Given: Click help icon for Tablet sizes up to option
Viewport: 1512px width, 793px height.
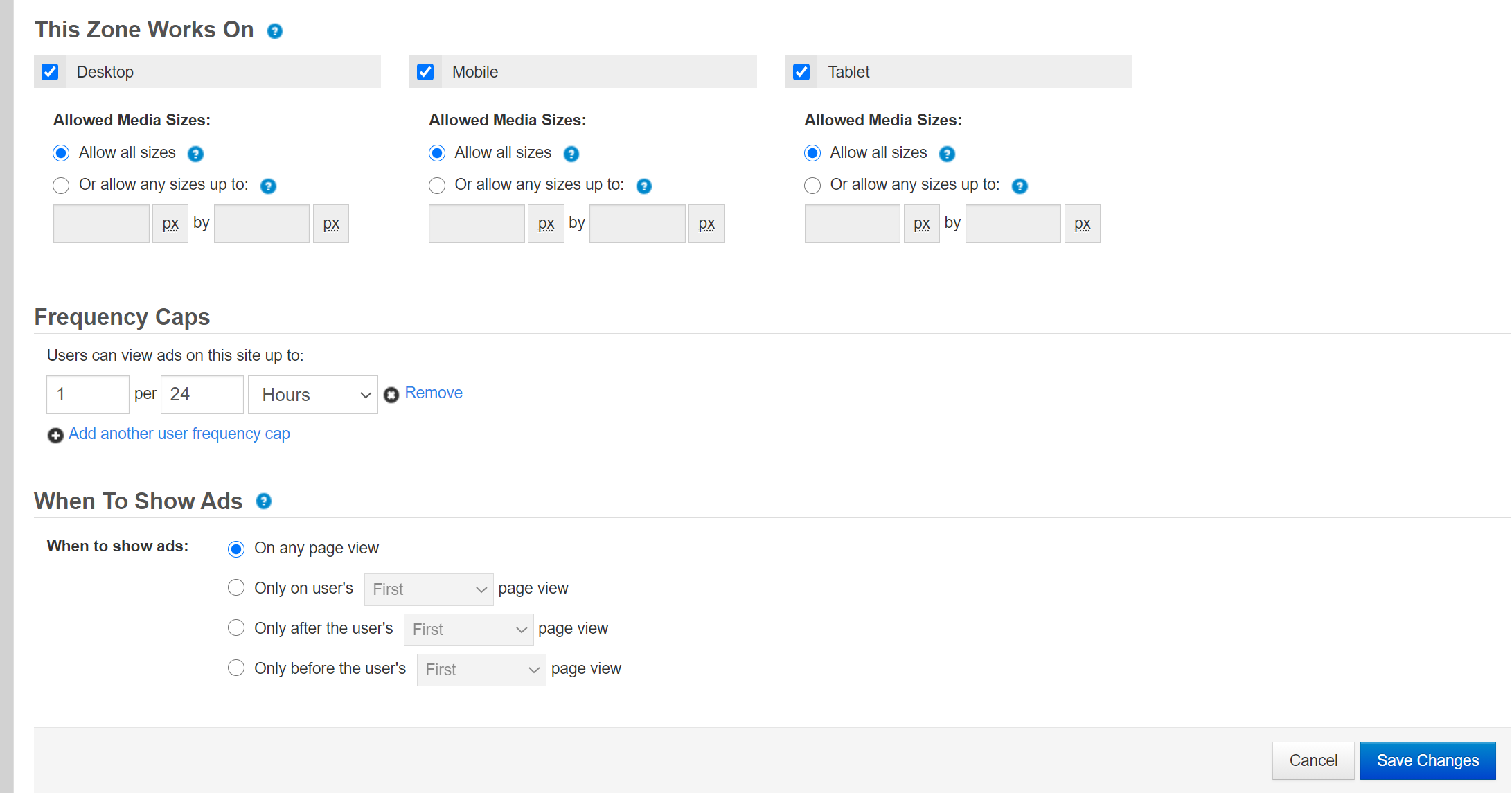Looking at the screenshot, I should click(x=1020, y=186).
